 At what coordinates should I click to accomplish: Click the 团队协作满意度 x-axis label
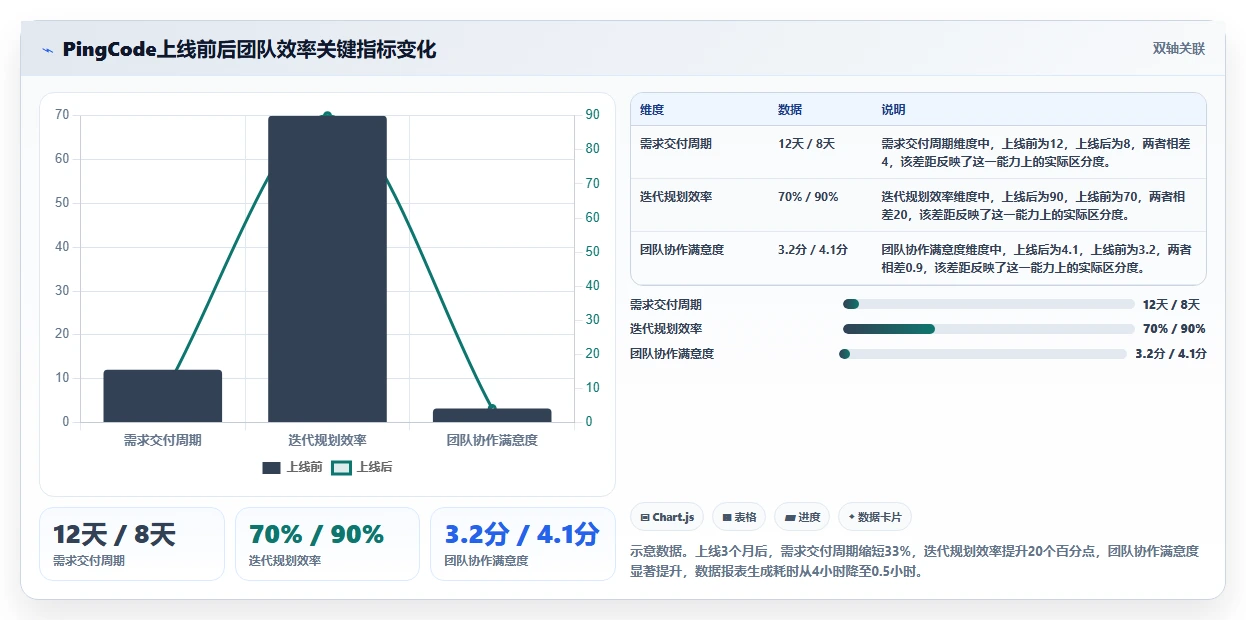point(492,440)
